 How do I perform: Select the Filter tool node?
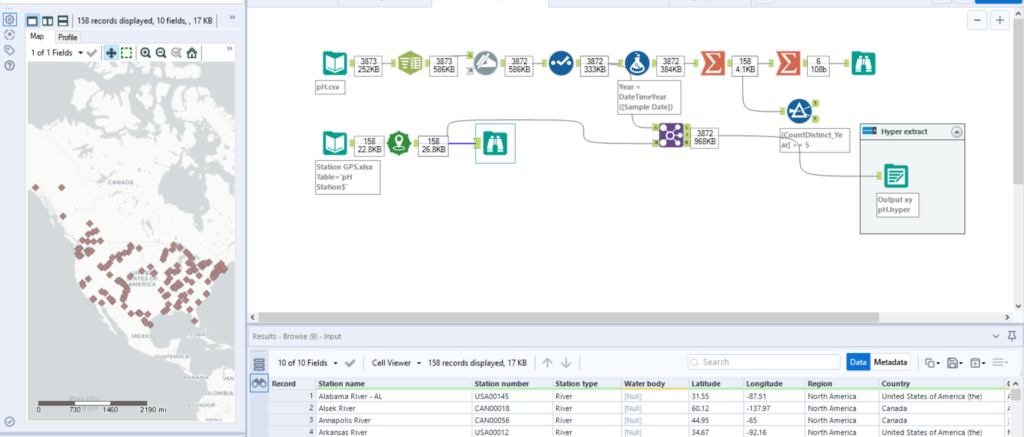(798, 111)
